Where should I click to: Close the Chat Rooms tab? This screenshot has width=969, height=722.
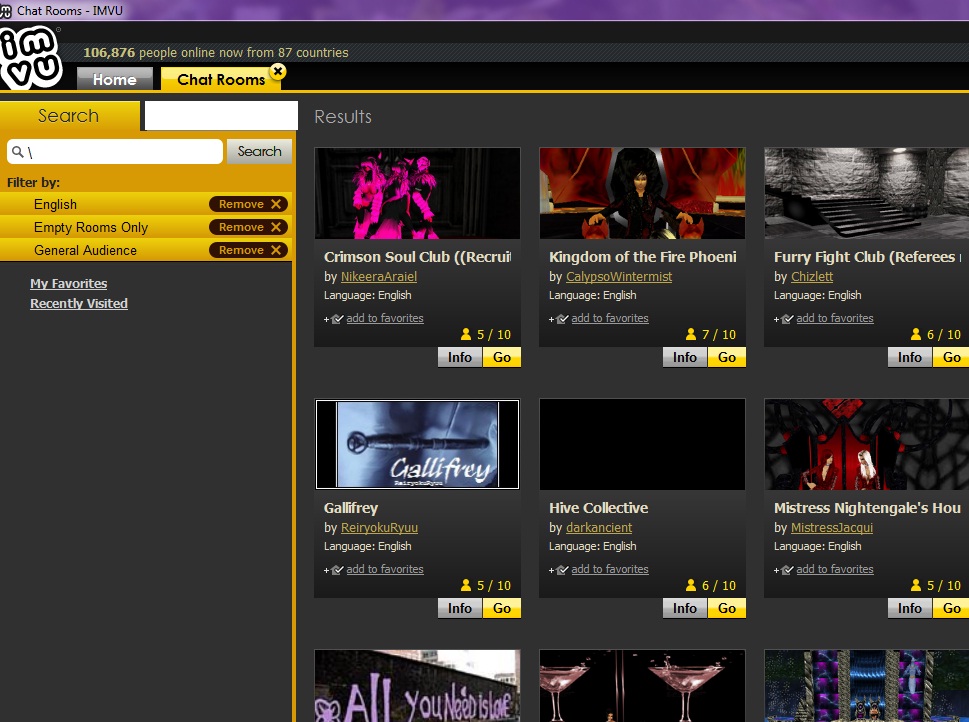click(278, 71)
